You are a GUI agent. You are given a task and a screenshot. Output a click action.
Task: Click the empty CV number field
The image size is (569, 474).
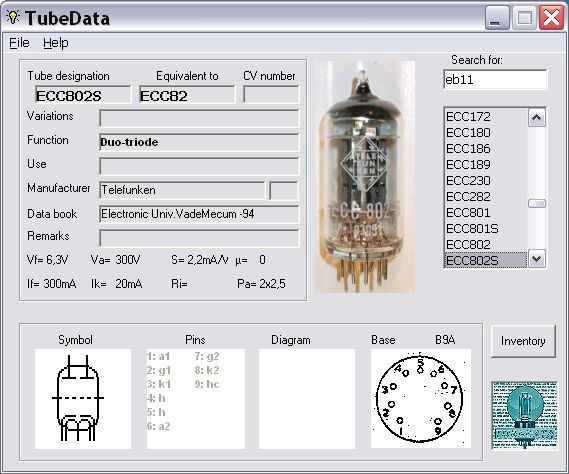point(271,95)
